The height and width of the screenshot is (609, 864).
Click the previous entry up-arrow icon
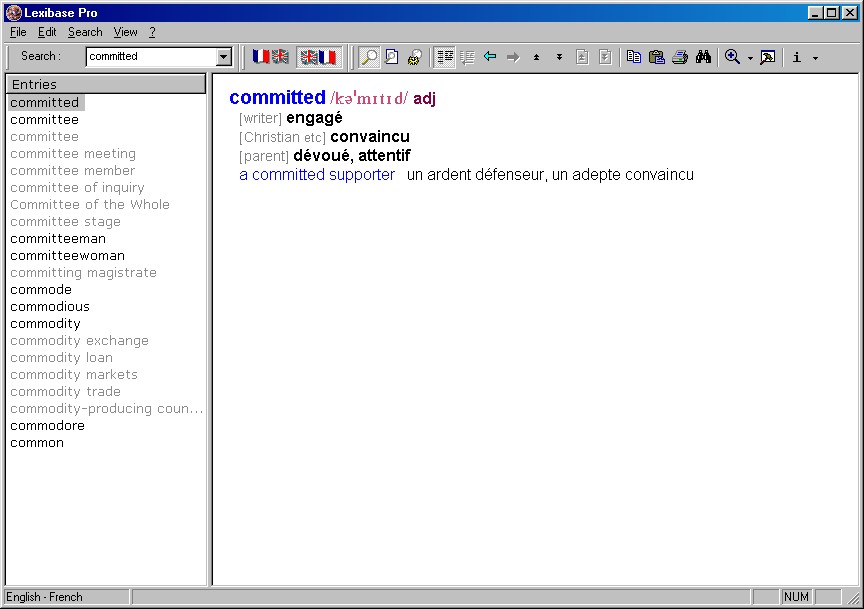(x=536, y=57)
